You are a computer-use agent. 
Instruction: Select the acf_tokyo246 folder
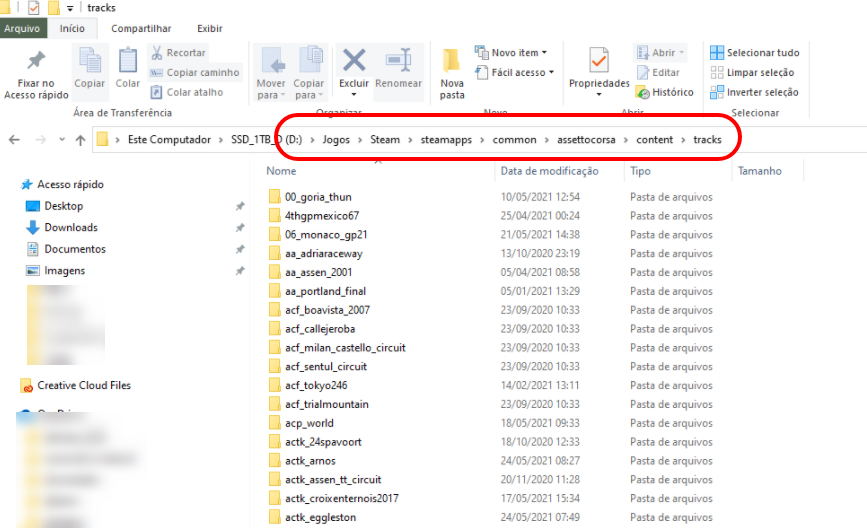[316, 385]
